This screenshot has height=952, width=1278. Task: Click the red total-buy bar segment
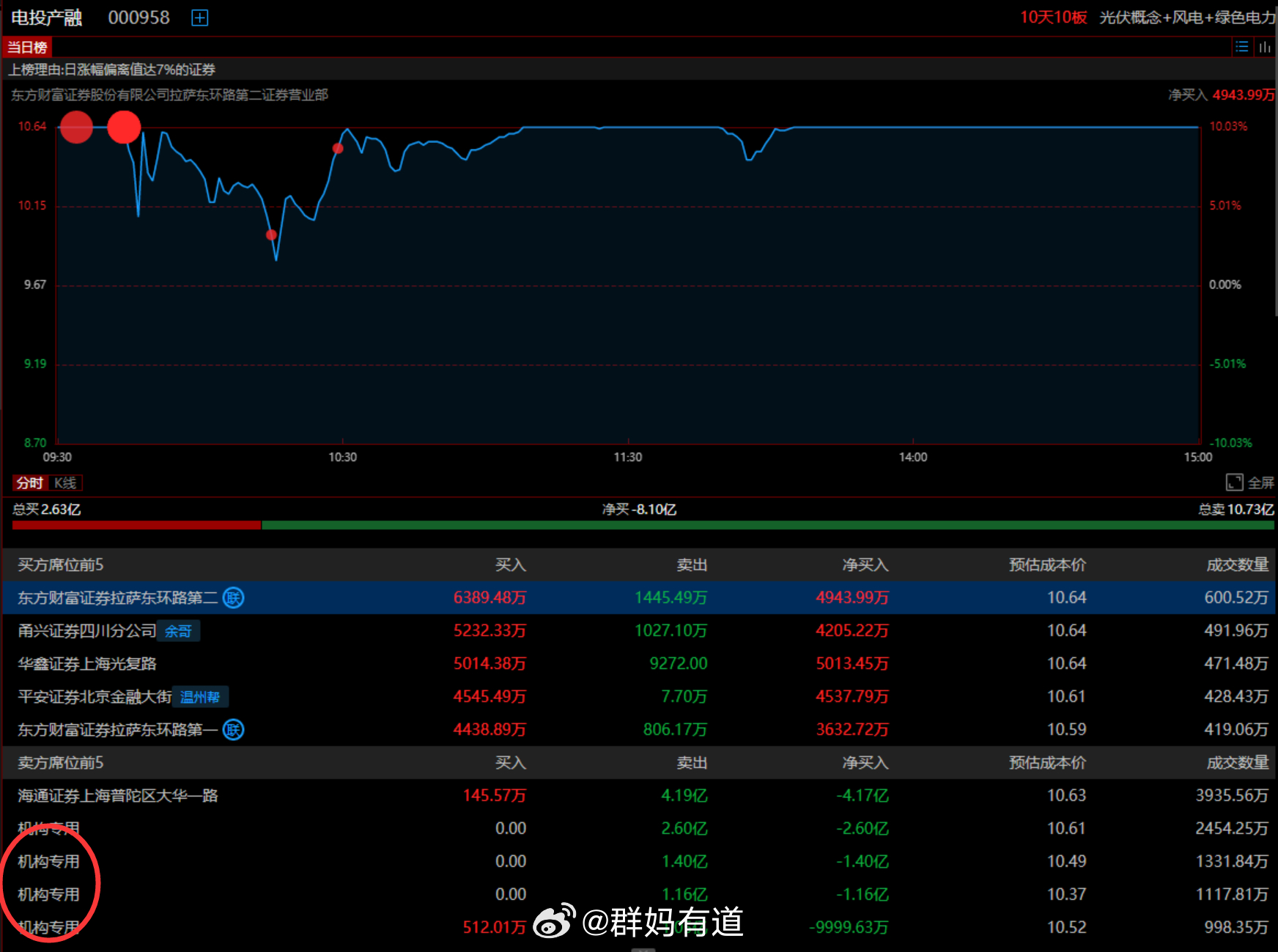pyautogui.click(x=136, y=525)
